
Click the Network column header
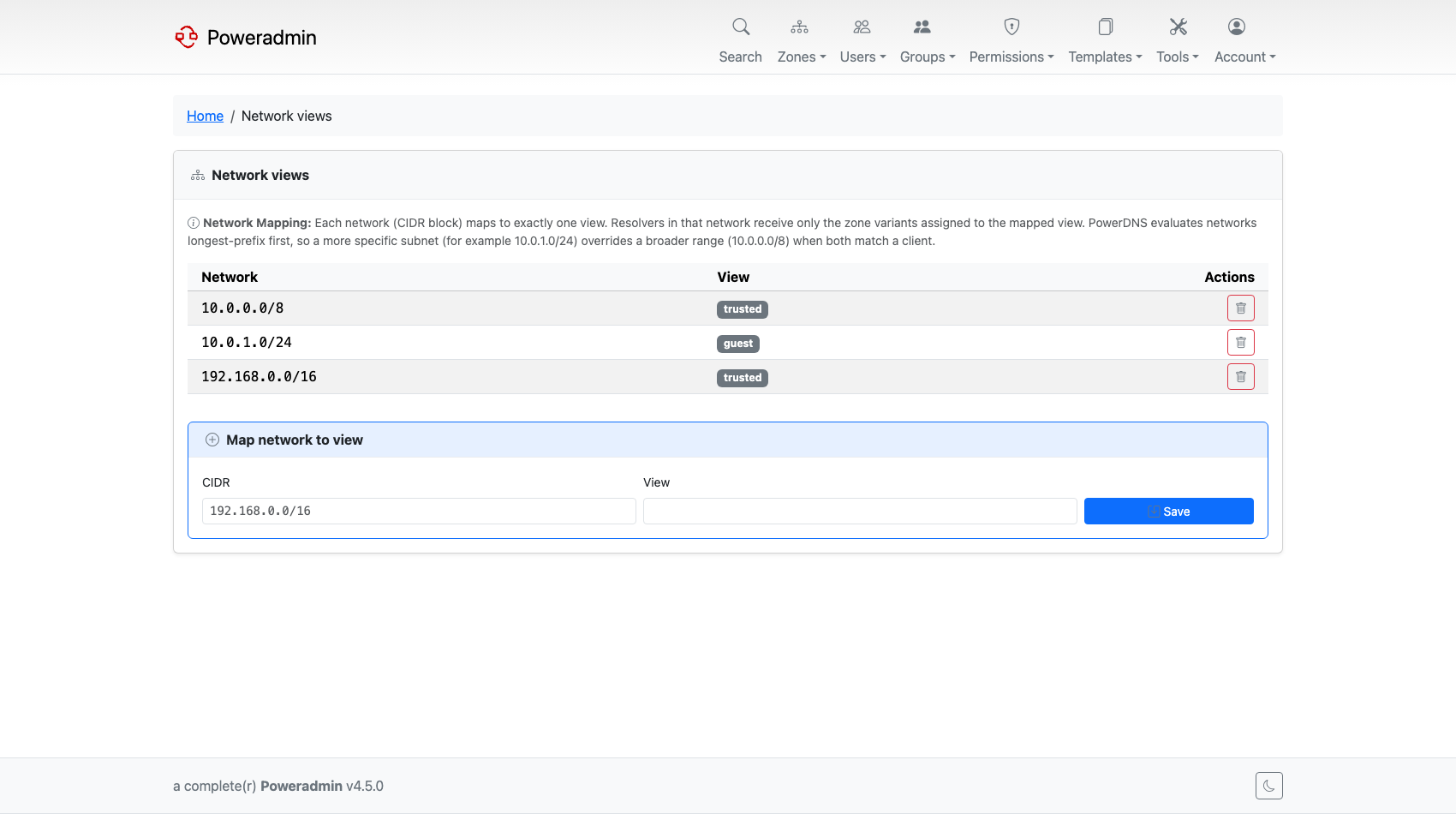pos(230,277)
